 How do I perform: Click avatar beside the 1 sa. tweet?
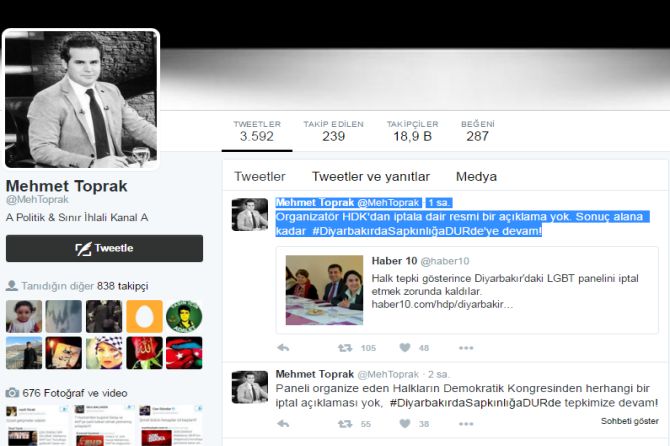click(x=250, y=214)
